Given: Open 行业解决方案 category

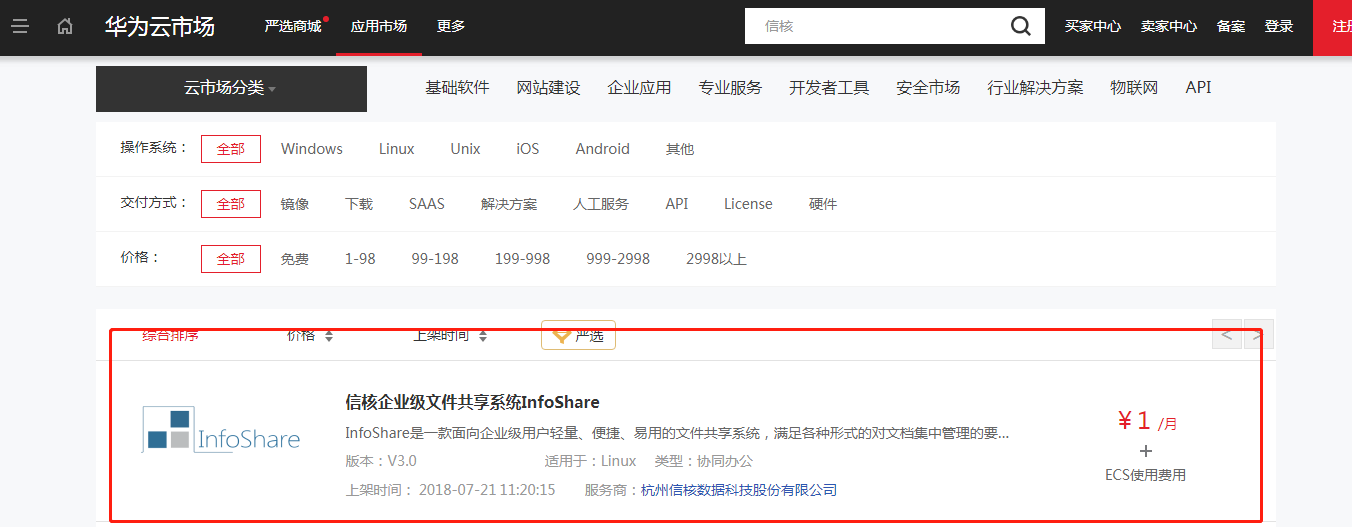Looking at the screenshot, I should point(1035,88).
